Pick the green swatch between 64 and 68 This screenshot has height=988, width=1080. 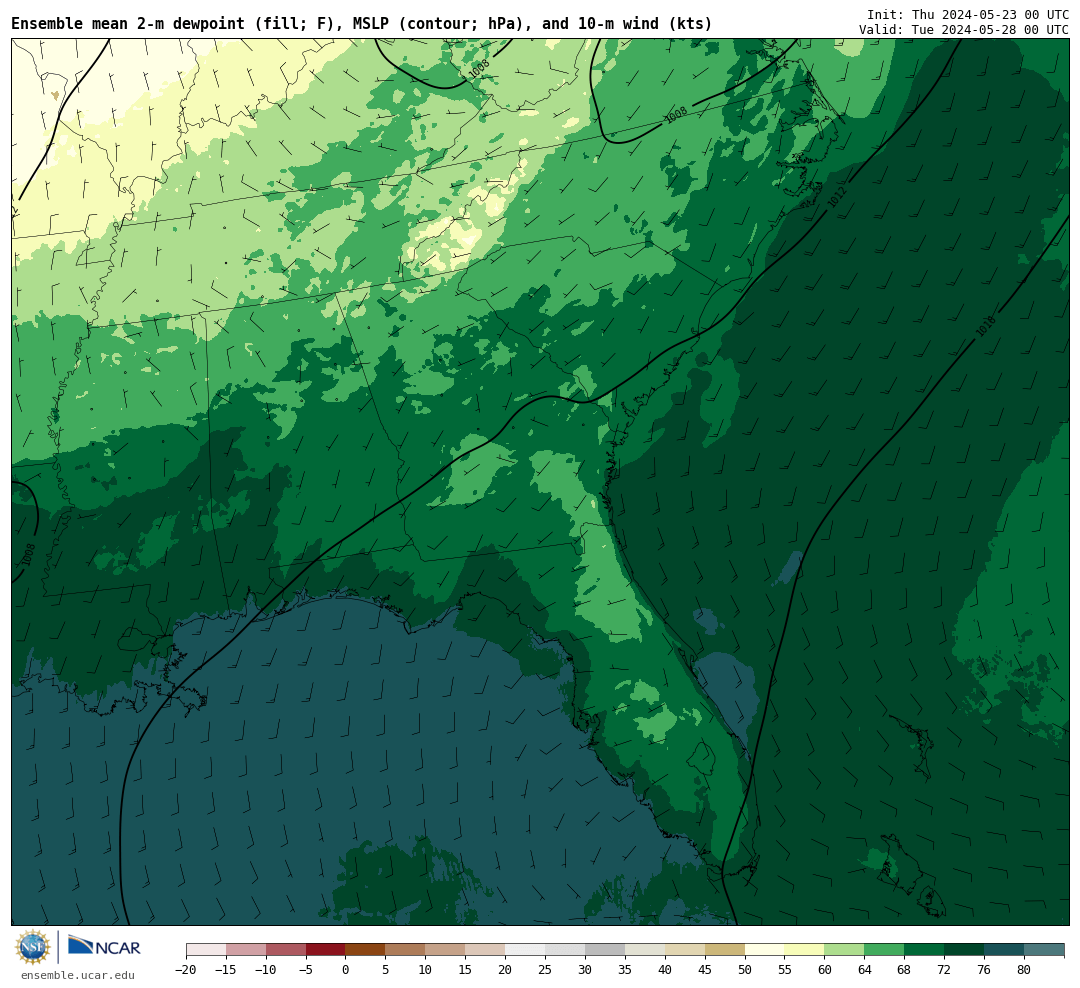884,950
